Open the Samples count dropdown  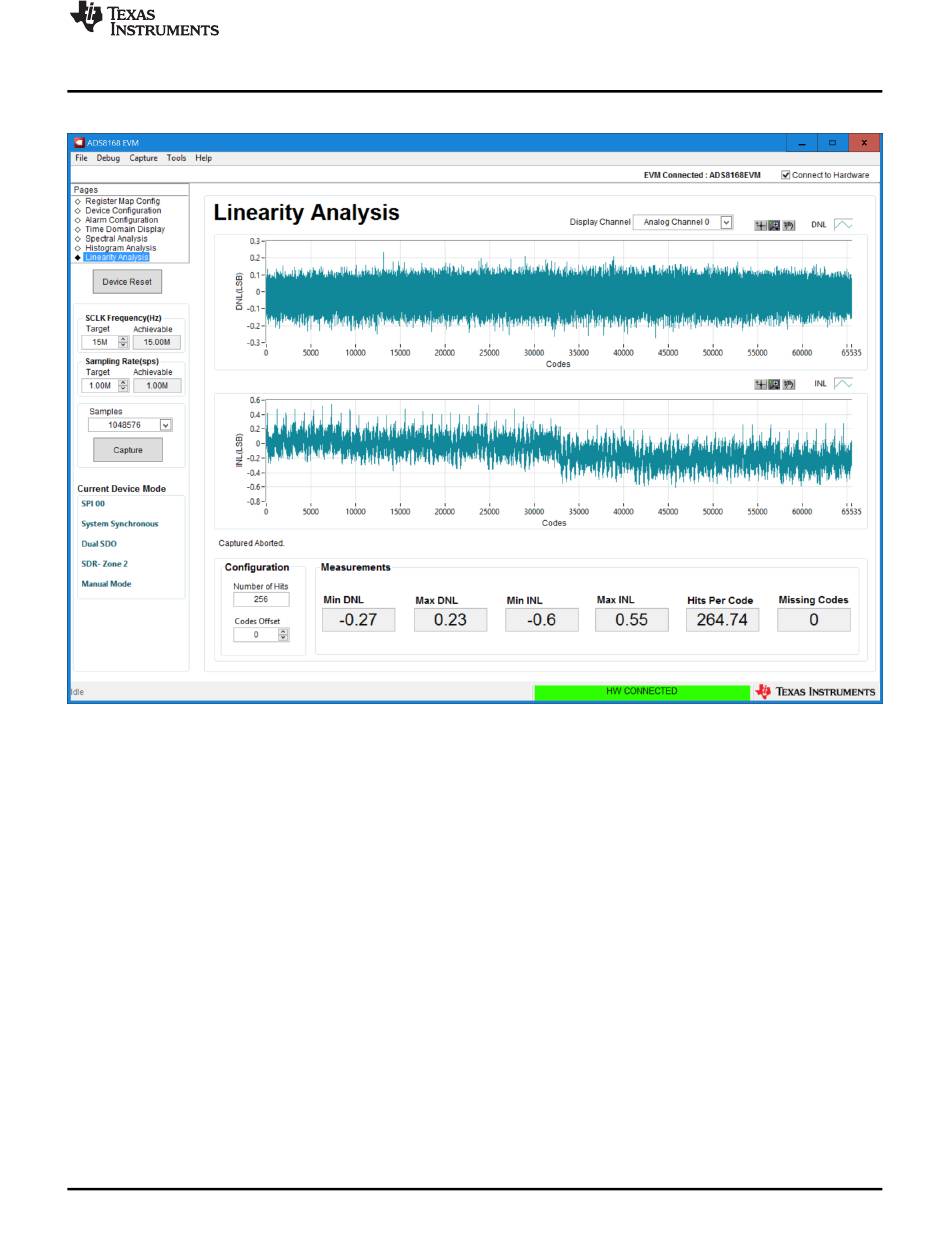(x=130, y=424)
